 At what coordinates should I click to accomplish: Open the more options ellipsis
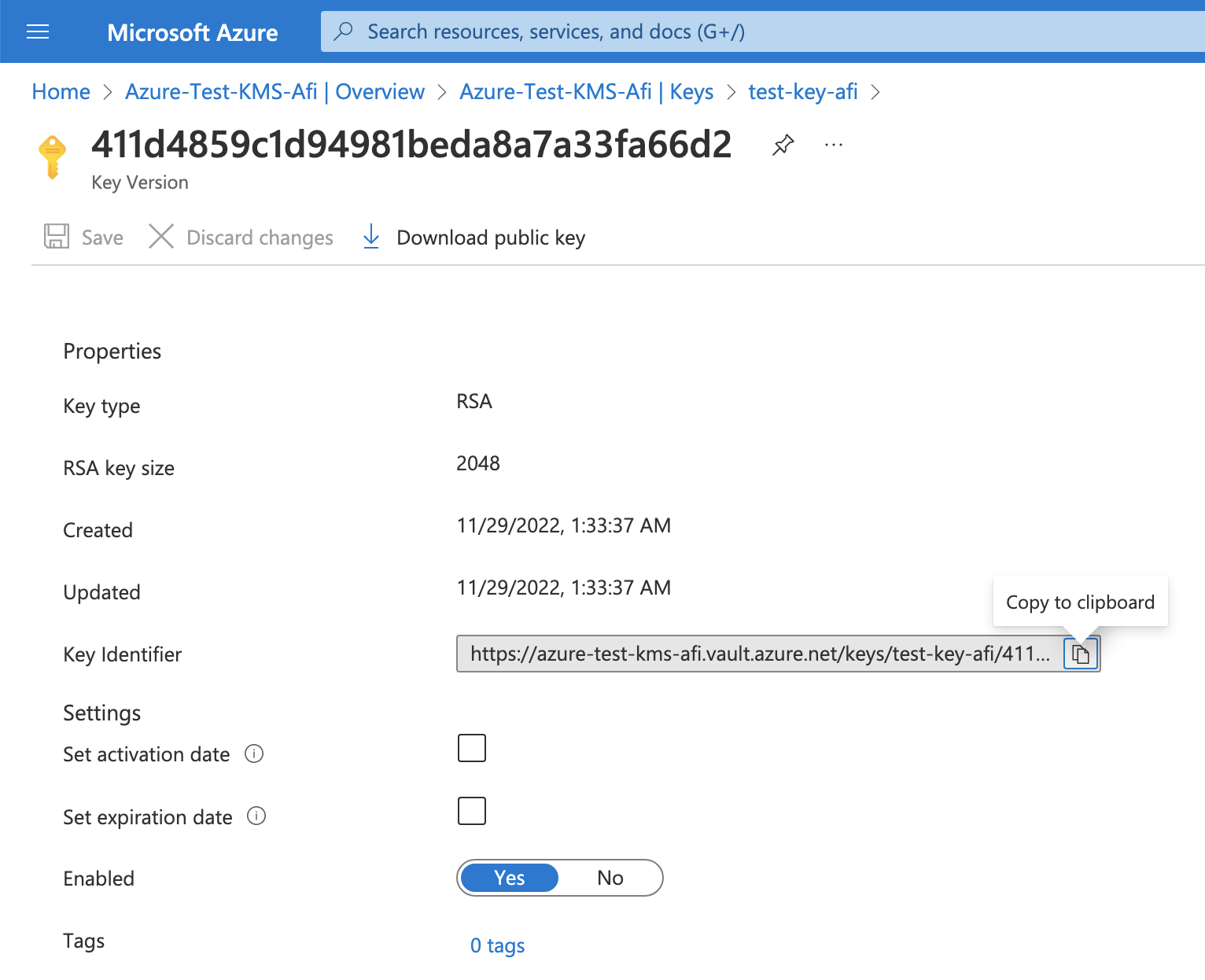(834, 145)
